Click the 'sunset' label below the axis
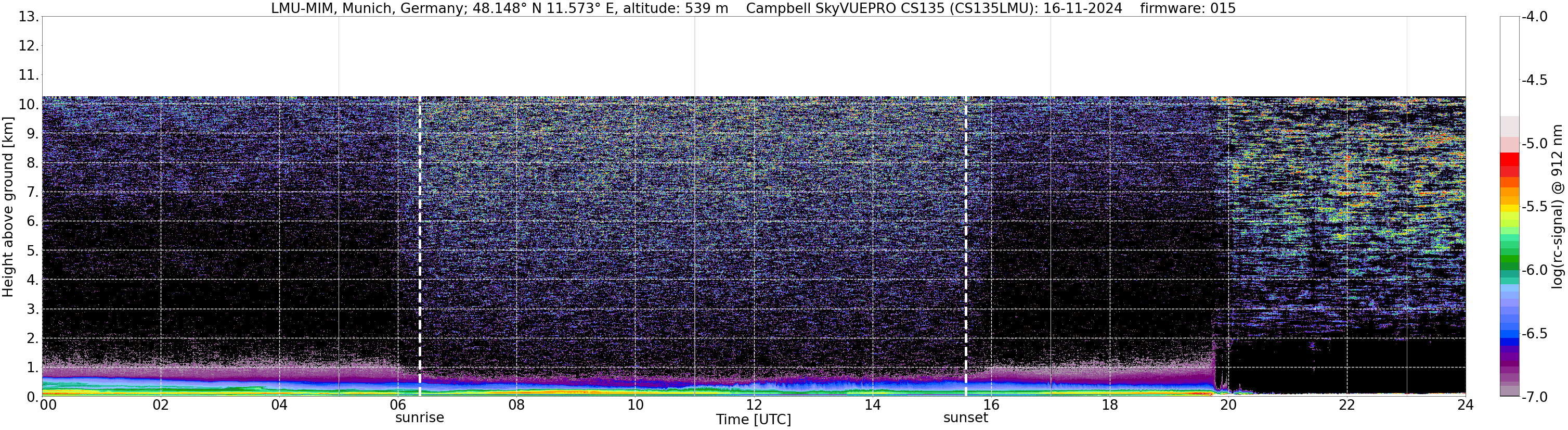Screen dimensions: 1568x430 pos(965,418)
